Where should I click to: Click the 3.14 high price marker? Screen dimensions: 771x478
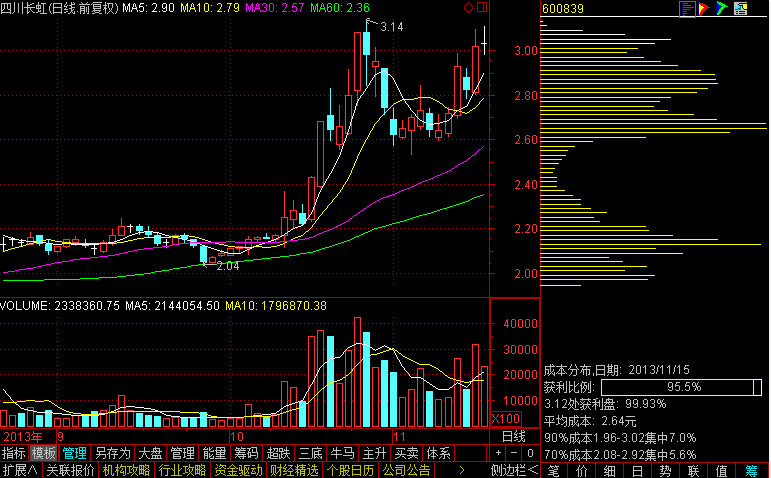(x=391, y=27)
